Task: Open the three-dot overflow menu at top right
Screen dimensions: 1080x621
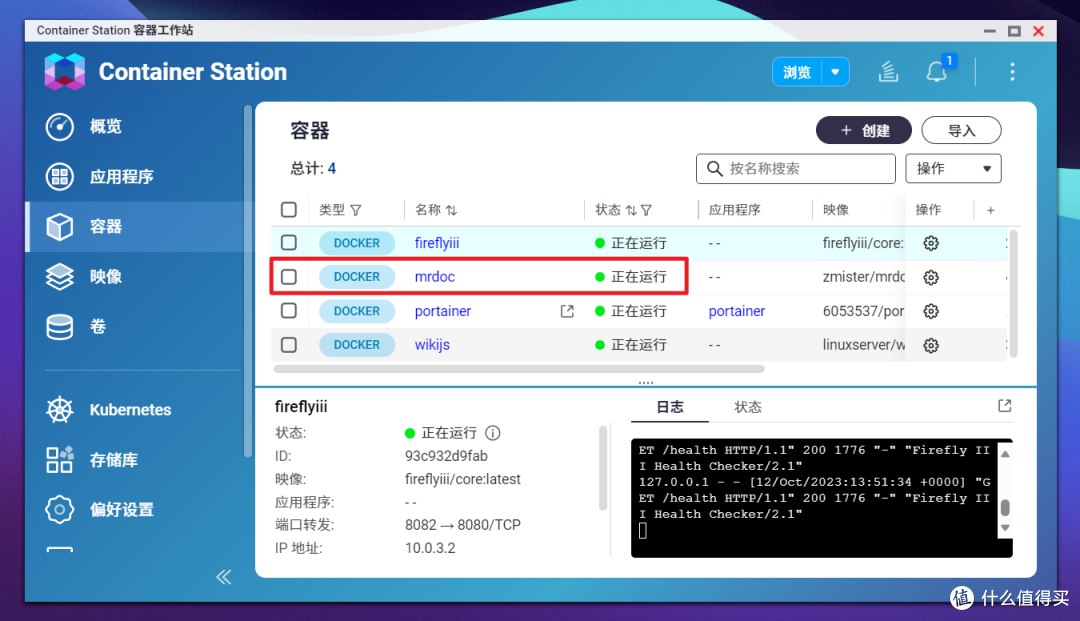Action: click(x=1012, y=71)
